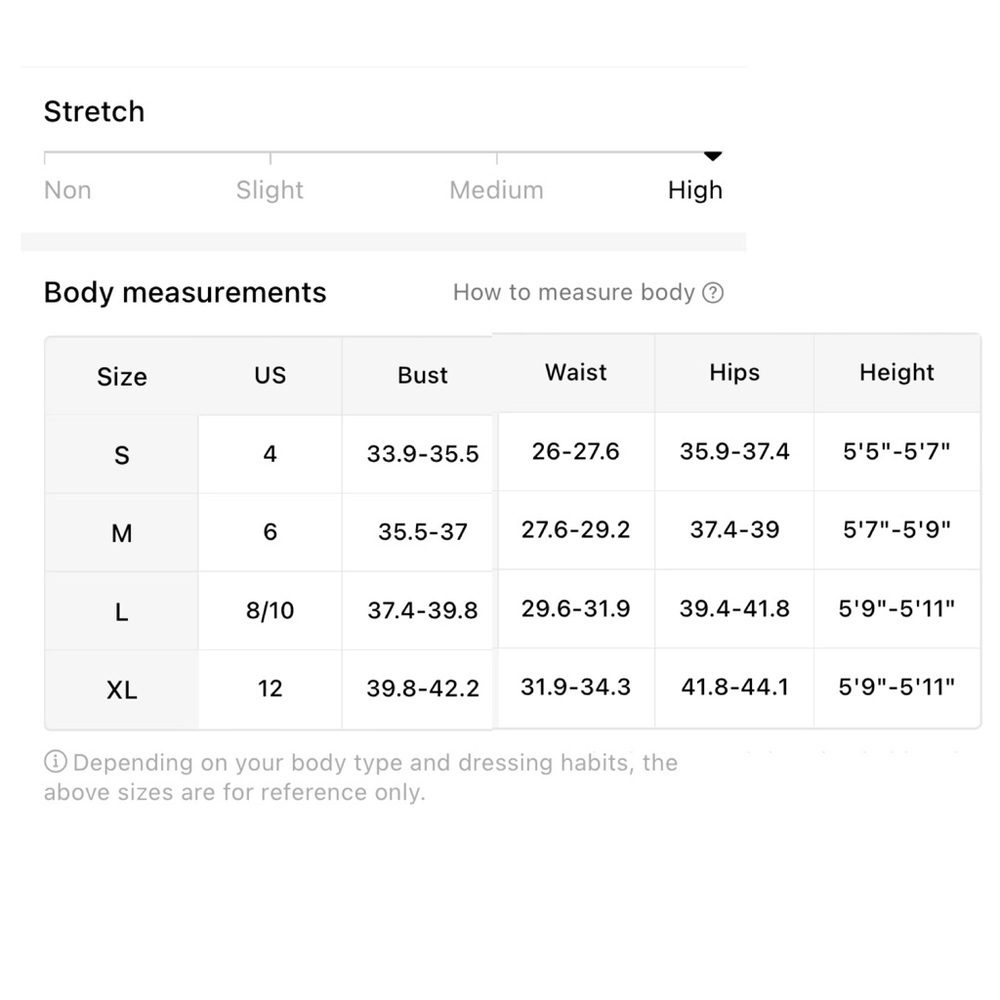Select the L size row label
1000x1000 pixels.
tap(122, 612)
